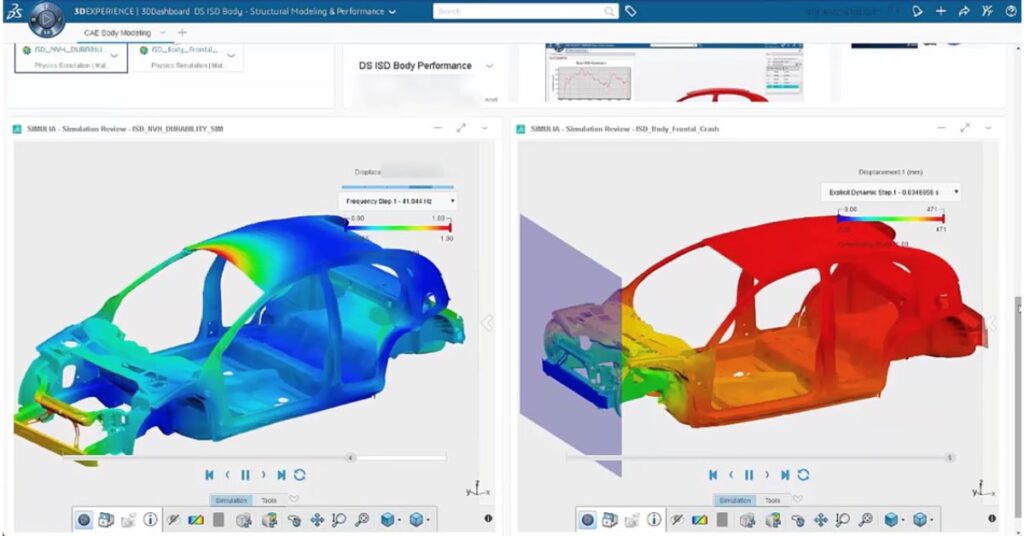Click the search magnifier icon

pos(609,11)
